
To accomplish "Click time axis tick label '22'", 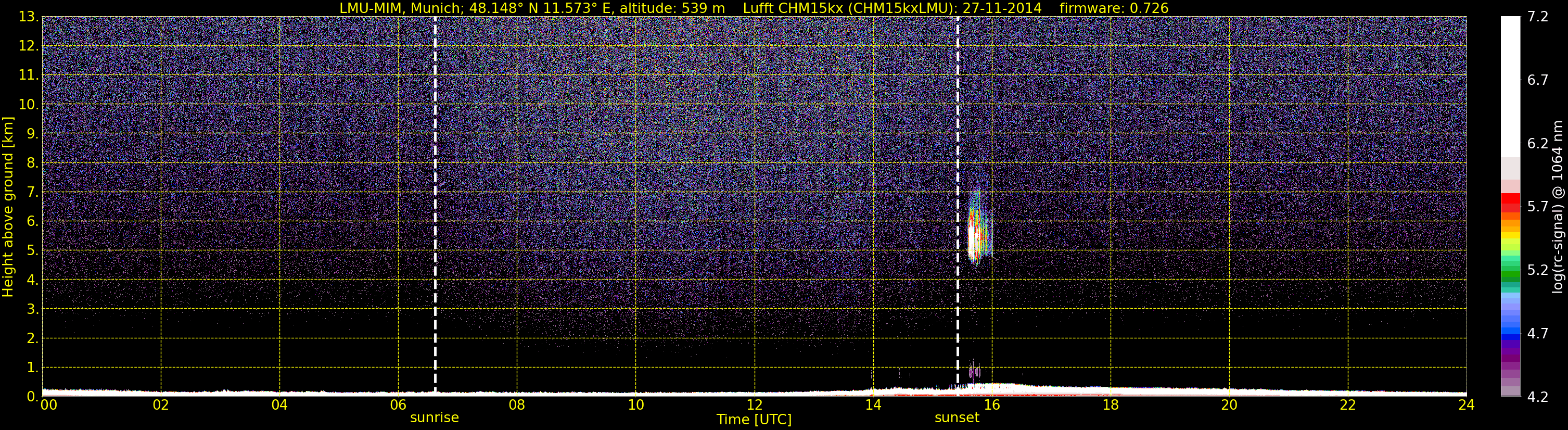I will tap(1348, 405).
